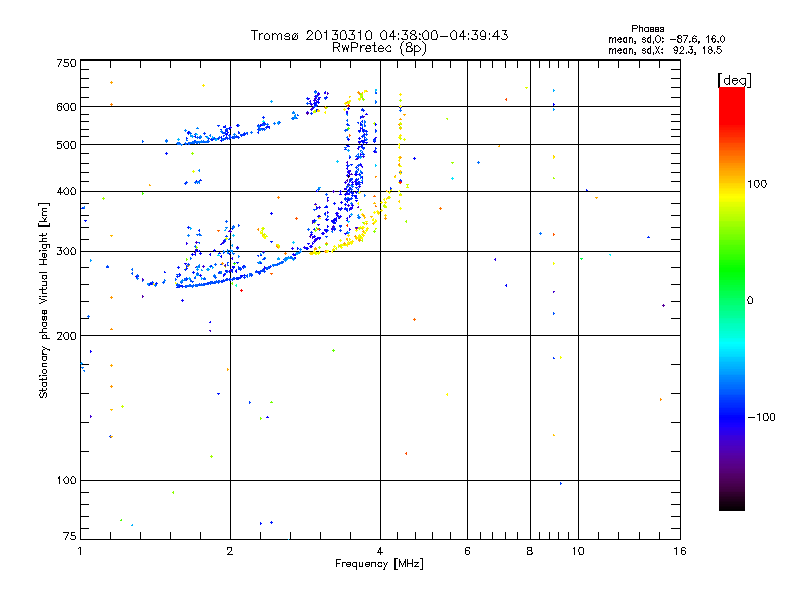
Task: Click the x-axis tick label '6'
Action: tap(467, 551)
